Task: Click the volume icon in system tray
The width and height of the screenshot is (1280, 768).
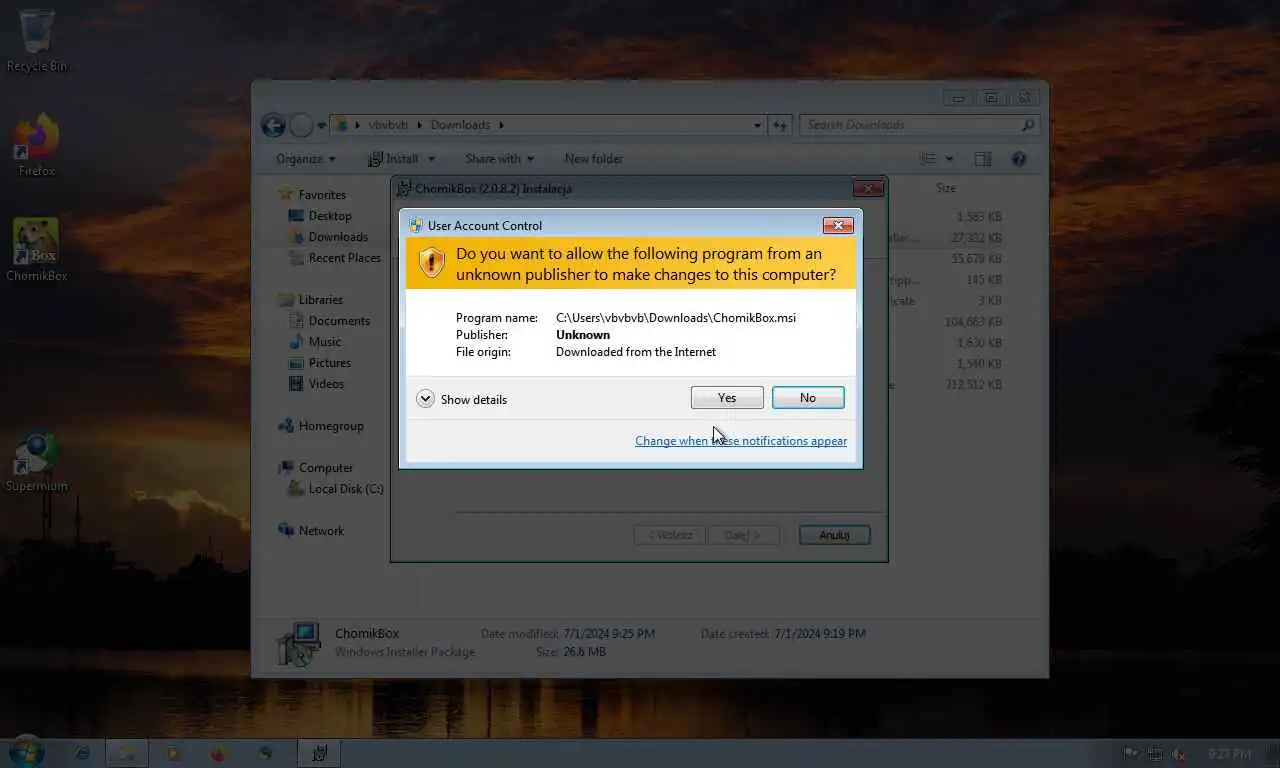Action: [x=1180, y=754]
